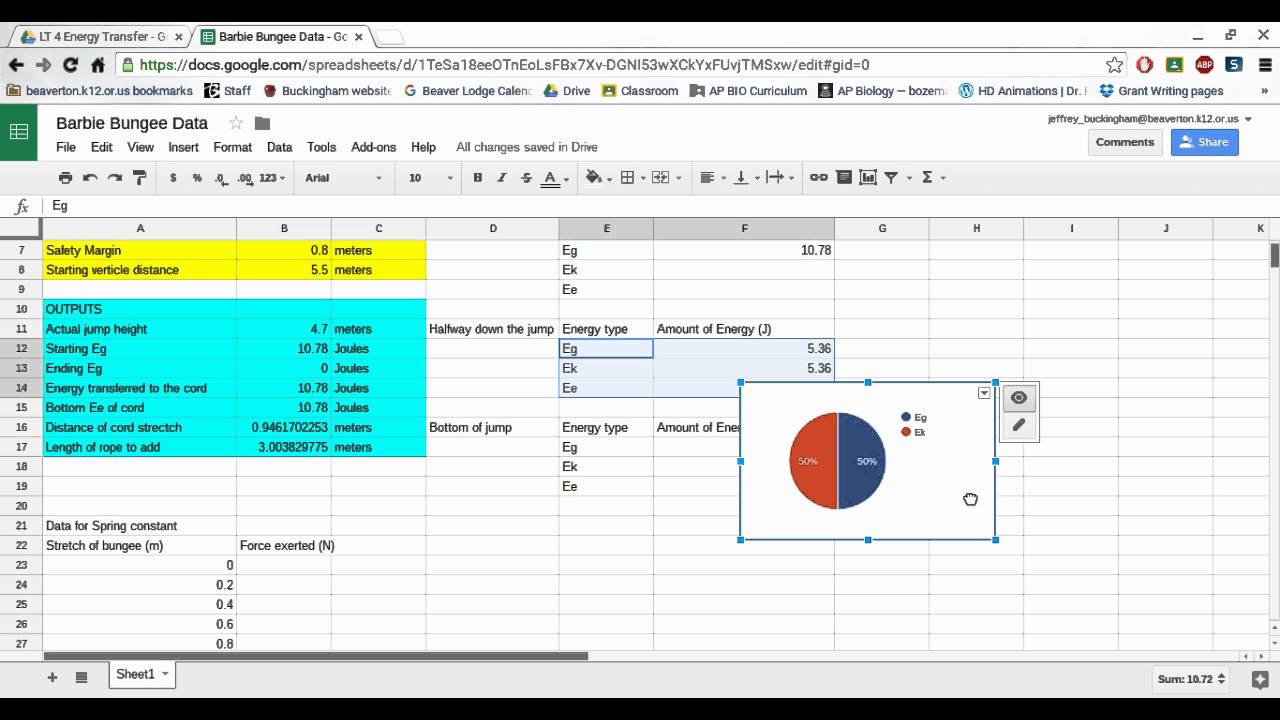Image resolution: width=1280 pixels, height=720 pixels.
Task: Click the blue Eg pie slice
Action: 863,461
